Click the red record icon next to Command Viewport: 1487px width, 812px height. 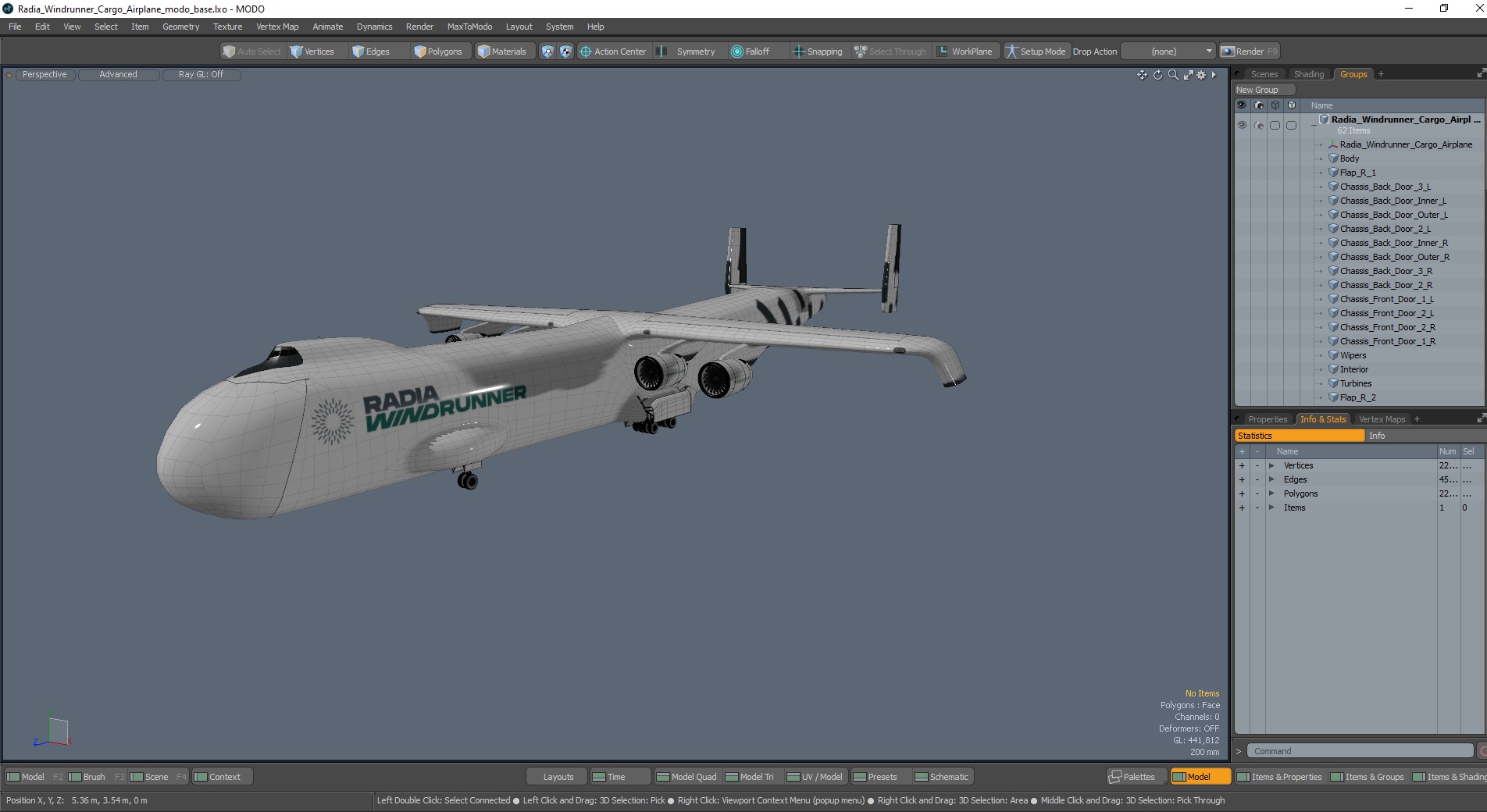1482,751
